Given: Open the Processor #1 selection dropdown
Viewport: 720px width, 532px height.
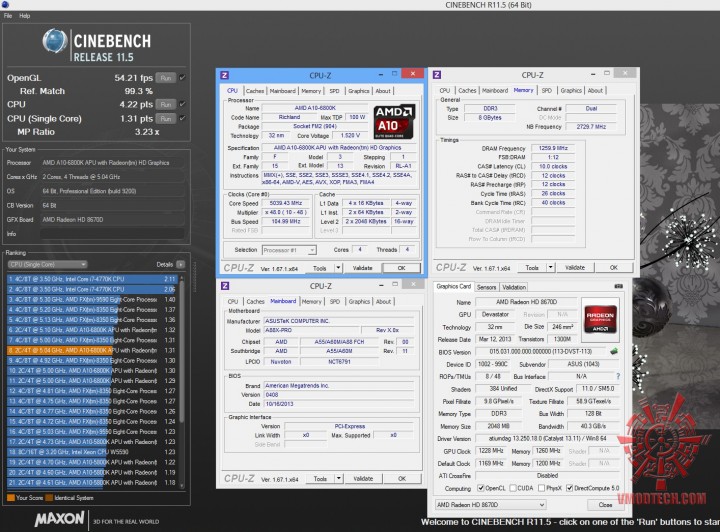Looking at the screenshot, I should 289,250.
